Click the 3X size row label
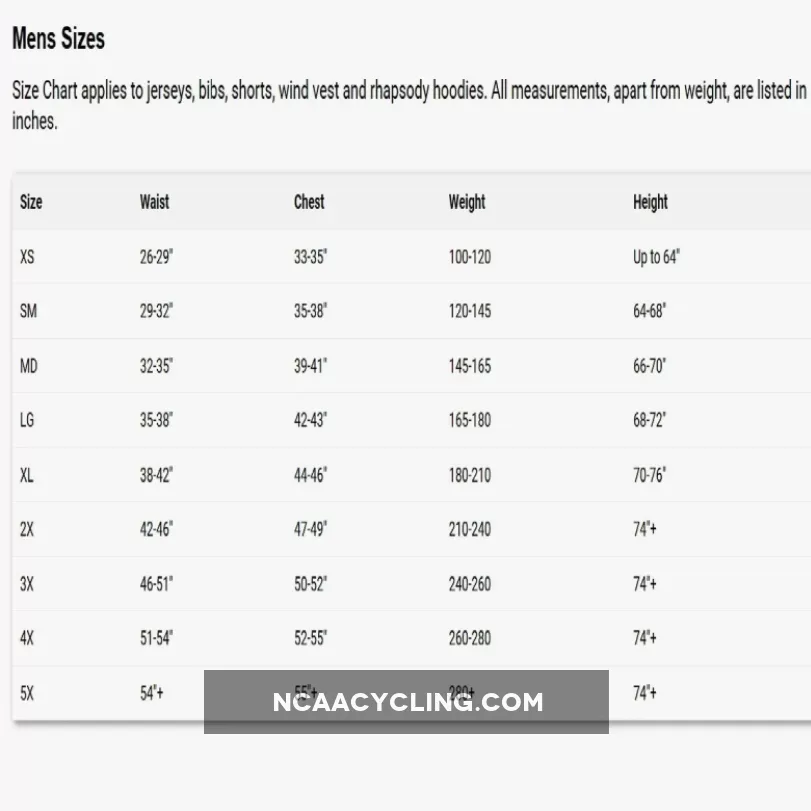 (27, 584)
